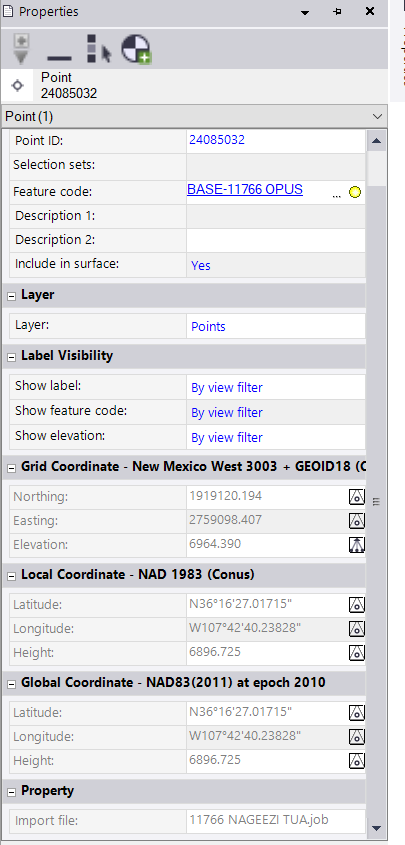
Task: Click the Description 2 input field
Action: (276, 240)
